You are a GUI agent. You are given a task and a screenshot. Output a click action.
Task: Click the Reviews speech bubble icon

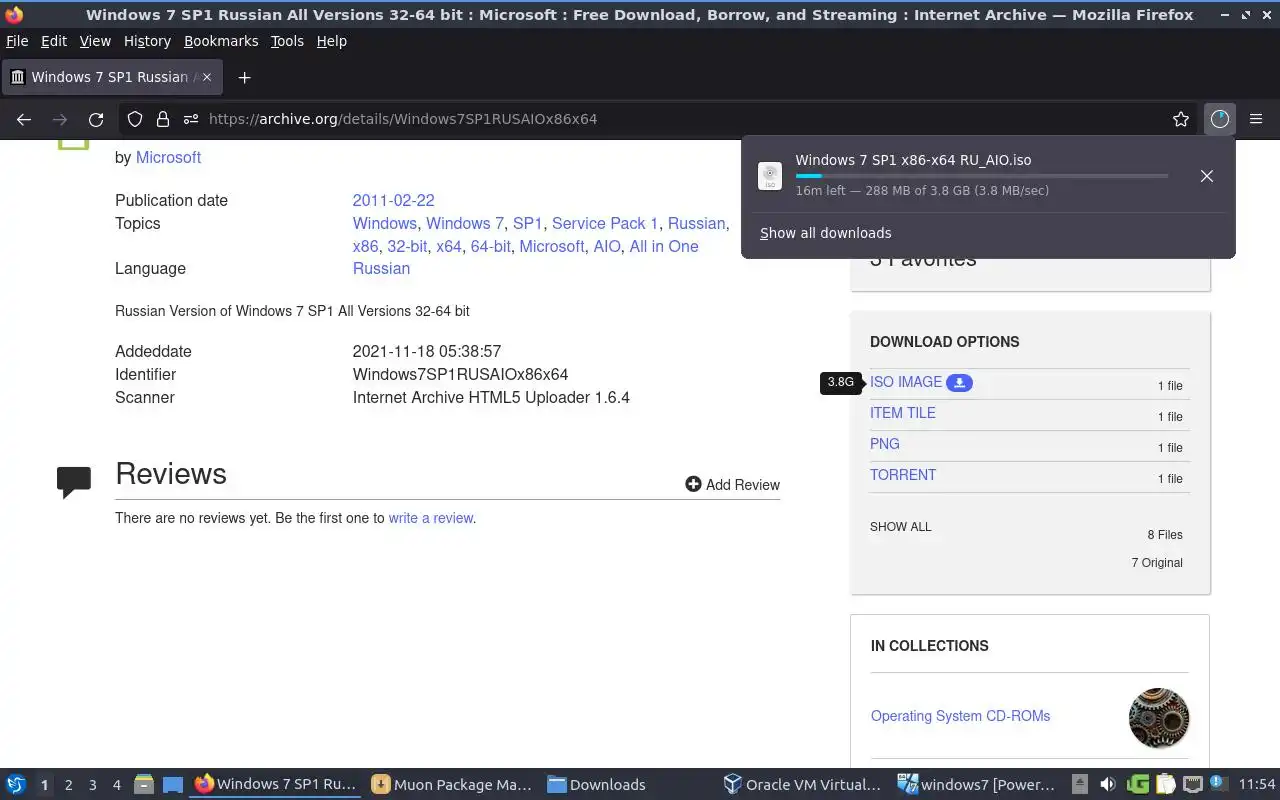[74, 482]
